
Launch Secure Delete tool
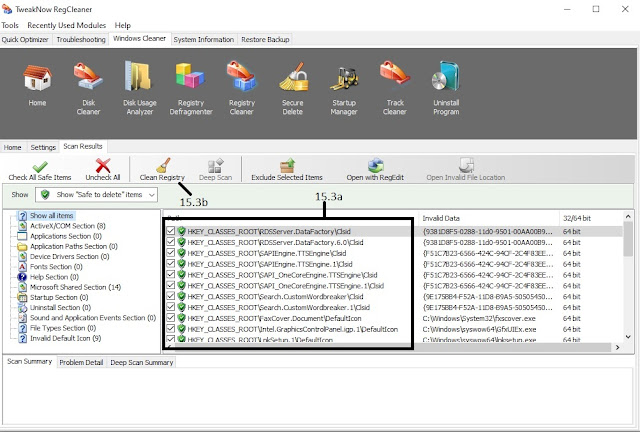click(292, 88)
